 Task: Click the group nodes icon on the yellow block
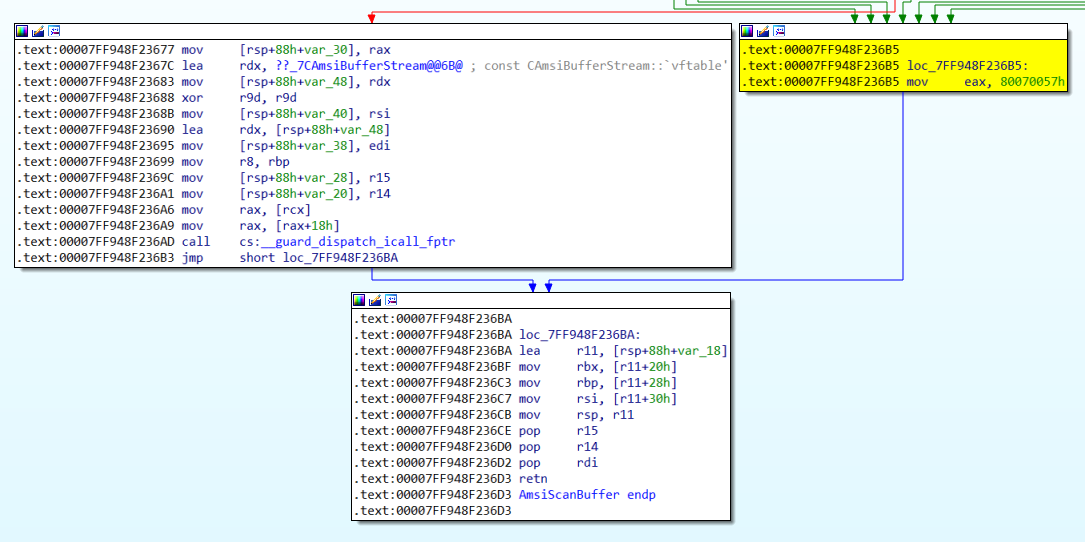(x=778, y=31)
